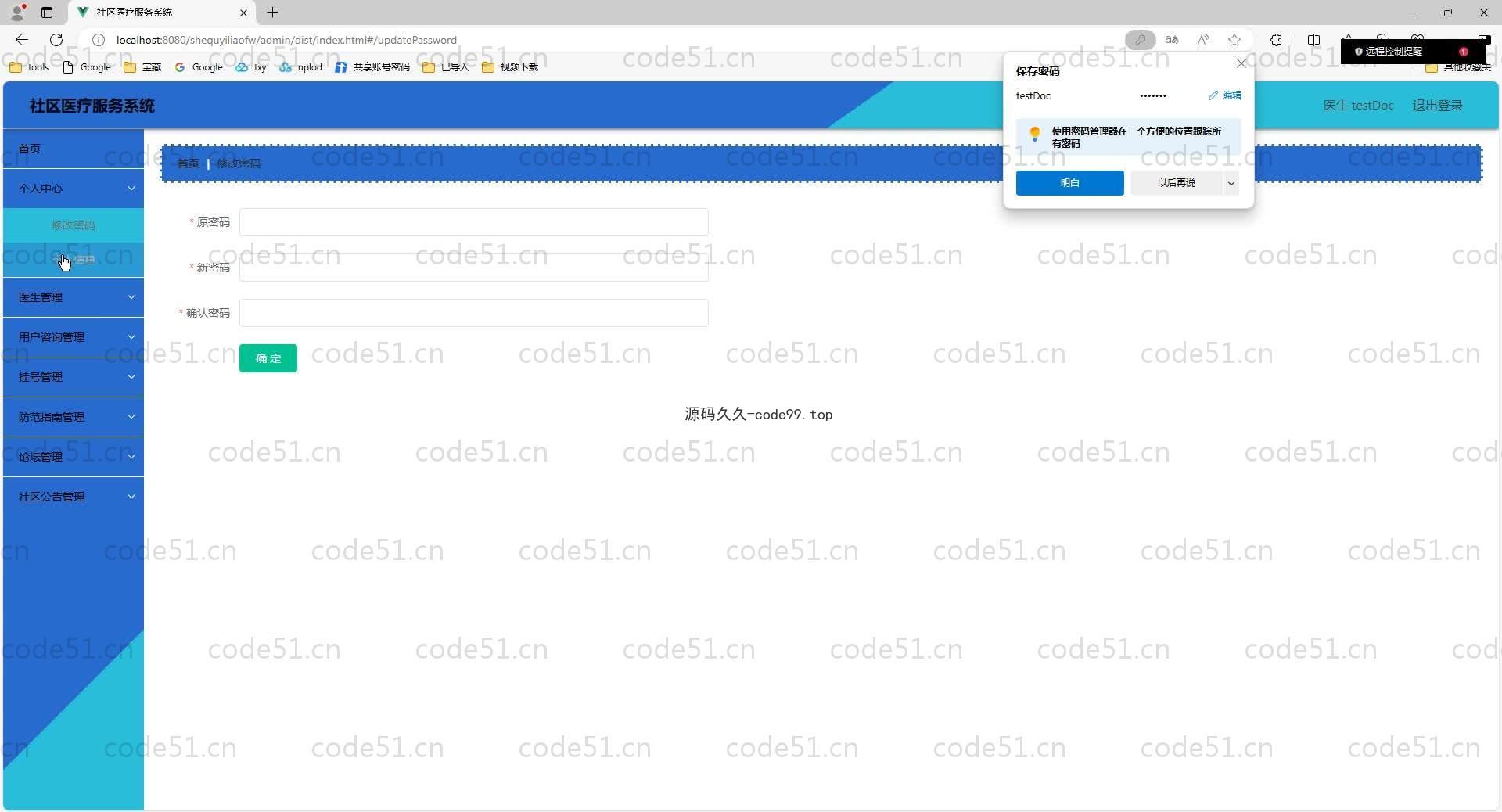The width and height of the screenshot is (1502, 812).
Task: Click the 首页 breadcrumb link
Action: click(188, 163)
